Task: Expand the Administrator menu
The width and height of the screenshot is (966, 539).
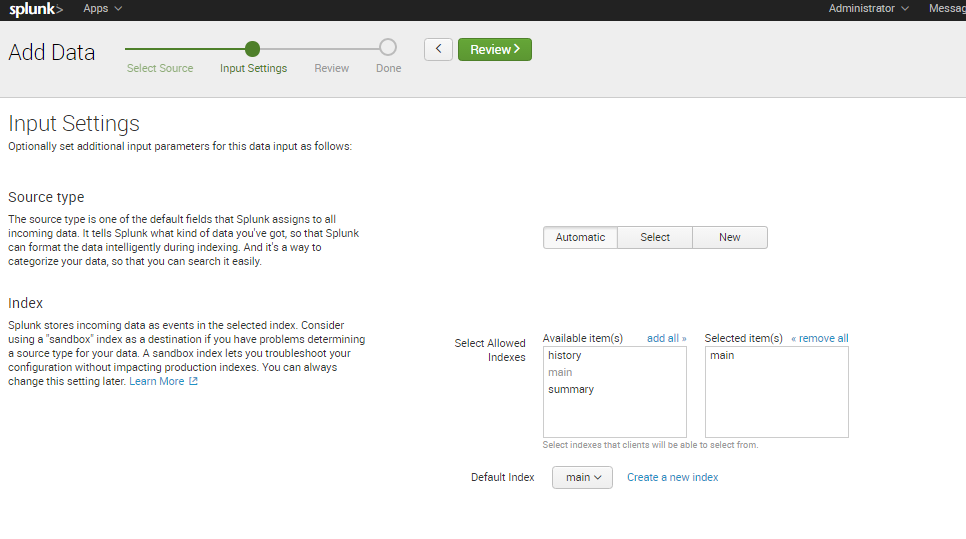Action: (x=868, y=8)
